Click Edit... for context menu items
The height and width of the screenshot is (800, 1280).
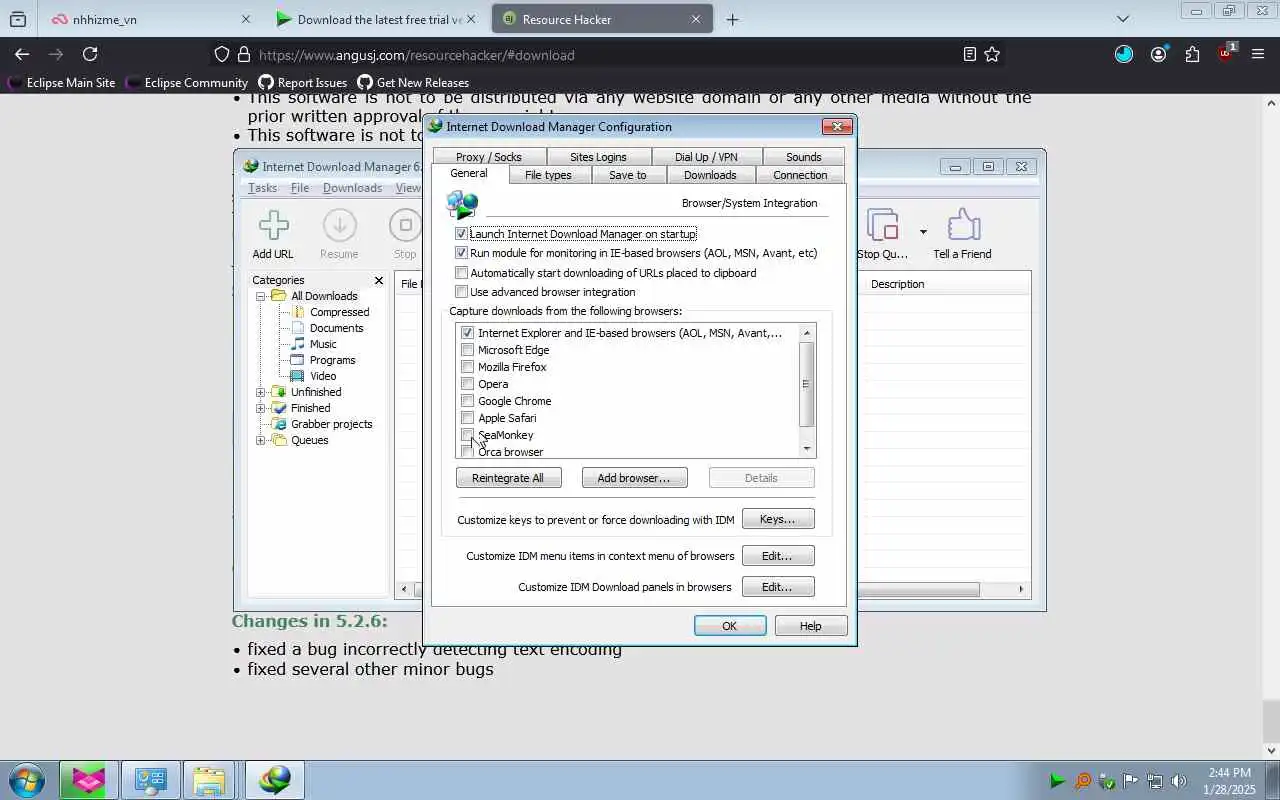click(777, 556)
